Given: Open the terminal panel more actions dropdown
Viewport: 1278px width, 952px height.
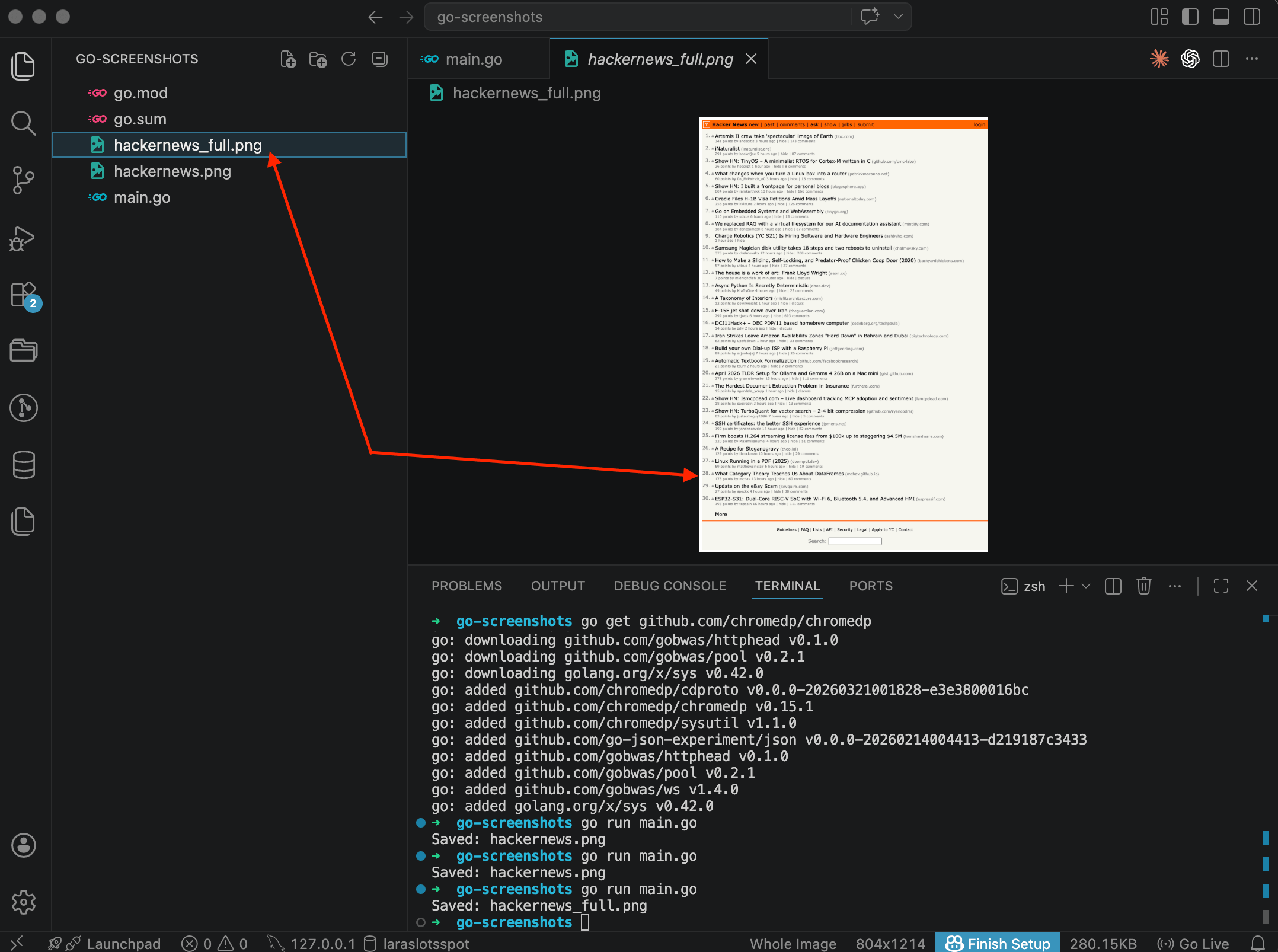Looking at the screenshot, I should (1175, 586).
